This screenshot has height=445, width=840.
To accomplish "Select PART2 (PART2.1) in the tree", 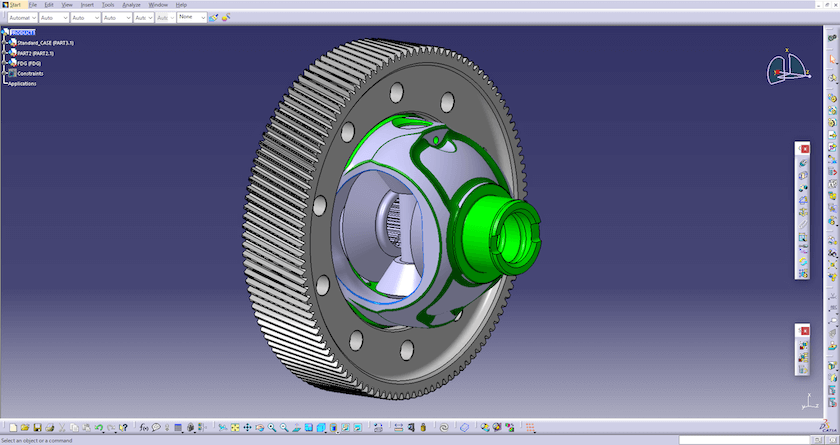I will point(35,53).
